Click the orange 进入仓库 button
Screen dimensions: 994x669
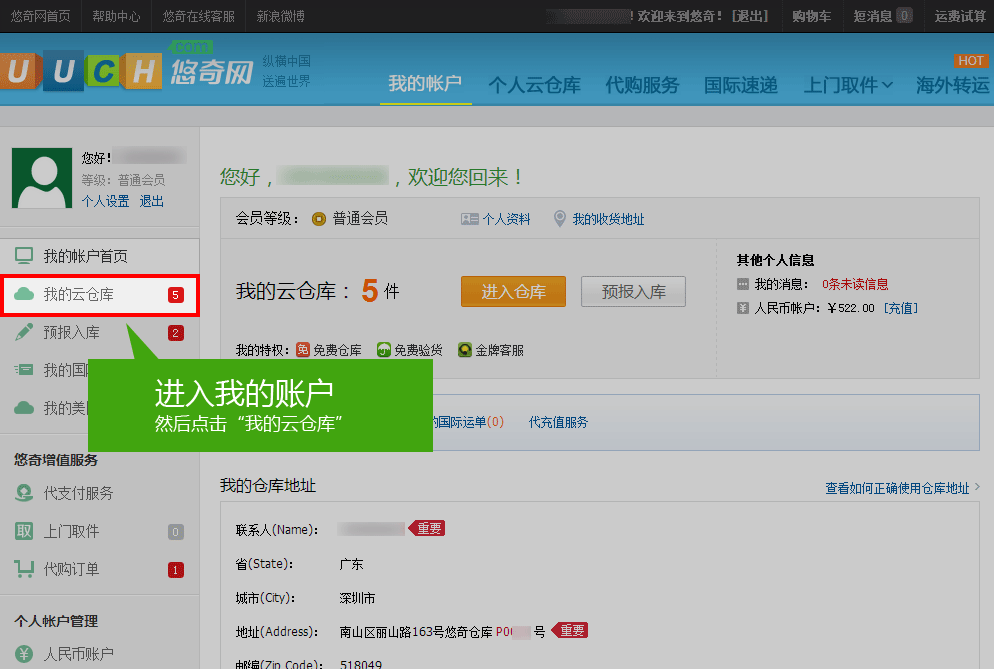(x=513, y=292)
